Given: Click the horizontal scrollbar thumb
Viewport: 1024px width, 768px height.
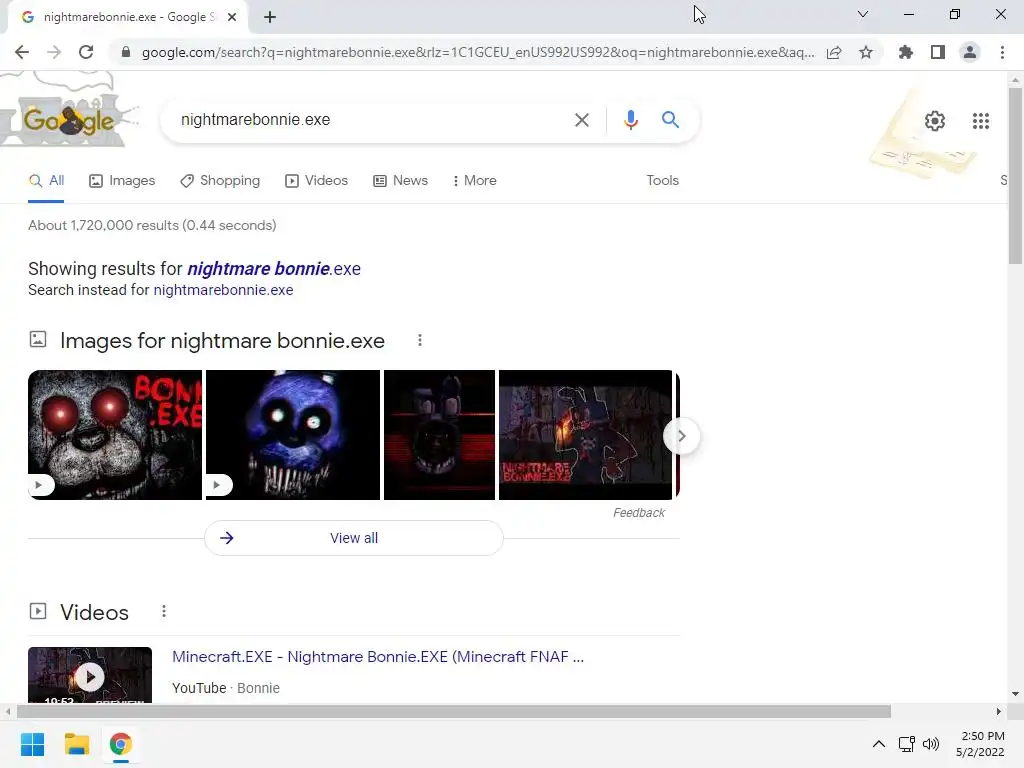Looking at the screenshot, I should 454,711.
